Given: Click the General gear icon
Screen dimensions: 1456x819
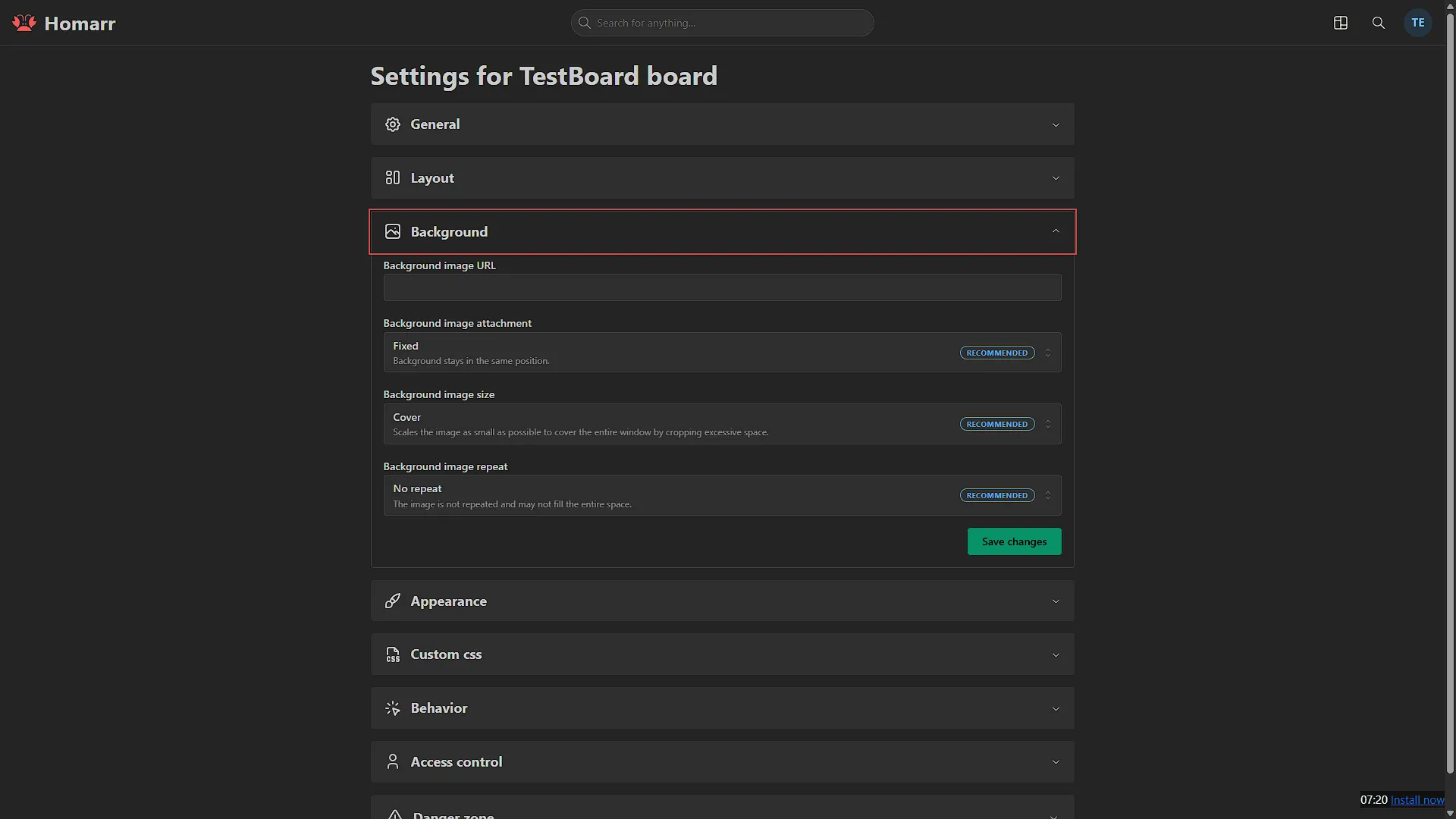Looking at the screenshot, I should (x=393, y=124).
